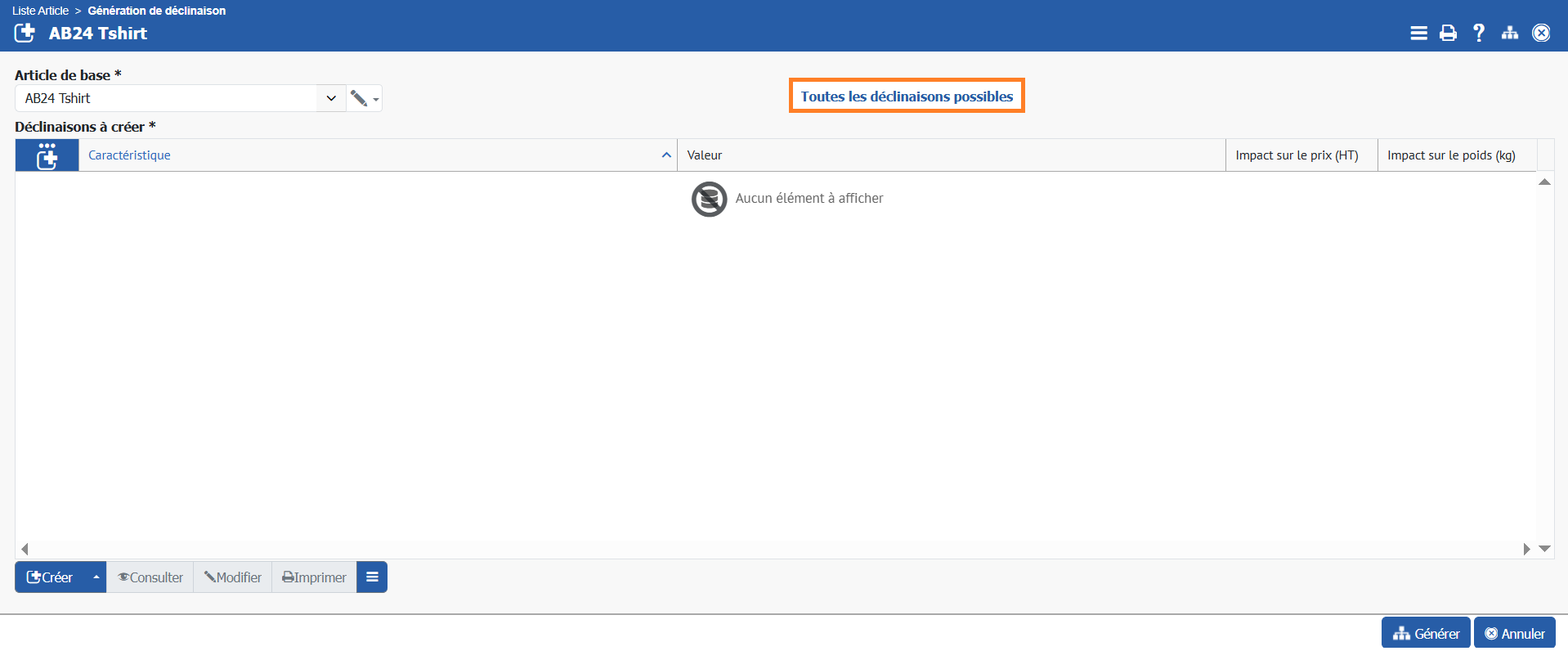1568x651 pixels.
Task: Click the Valeur column header
Action: click(x=705, y=155)
